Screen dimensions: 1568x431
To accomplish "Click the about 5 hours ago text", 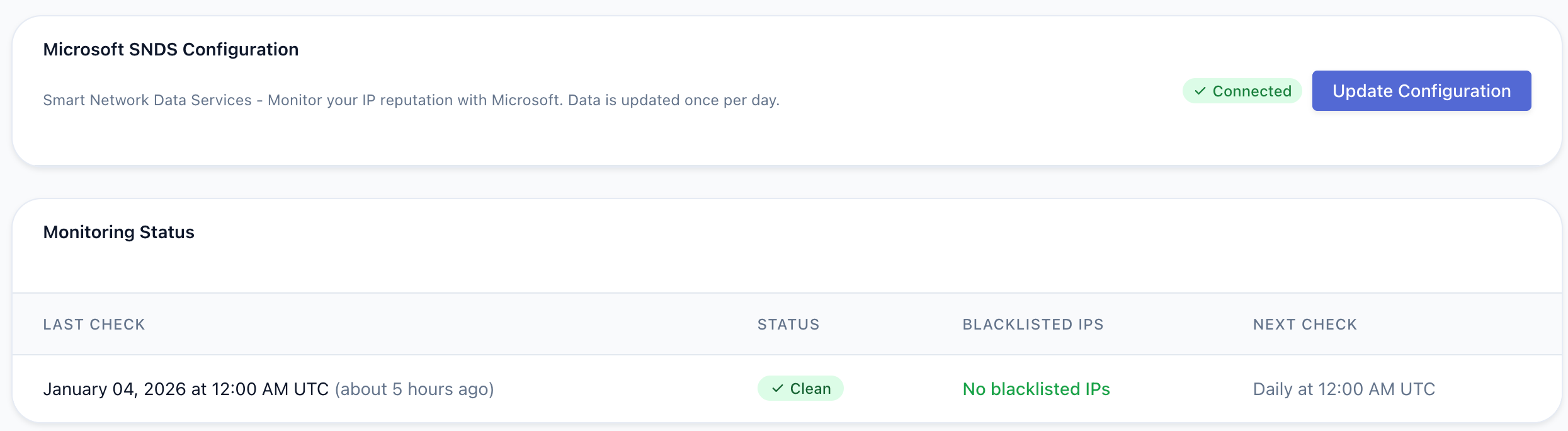I will (x=414, y=389).
